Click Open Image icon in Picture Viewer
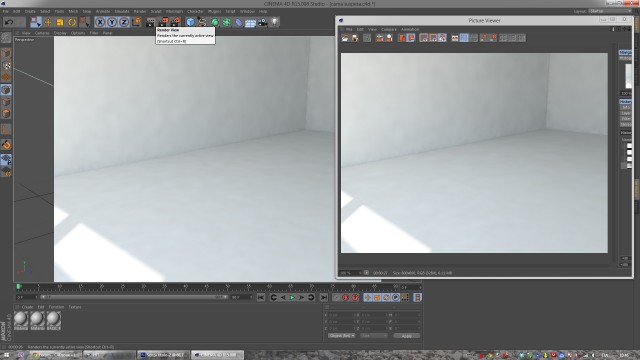 345,38
